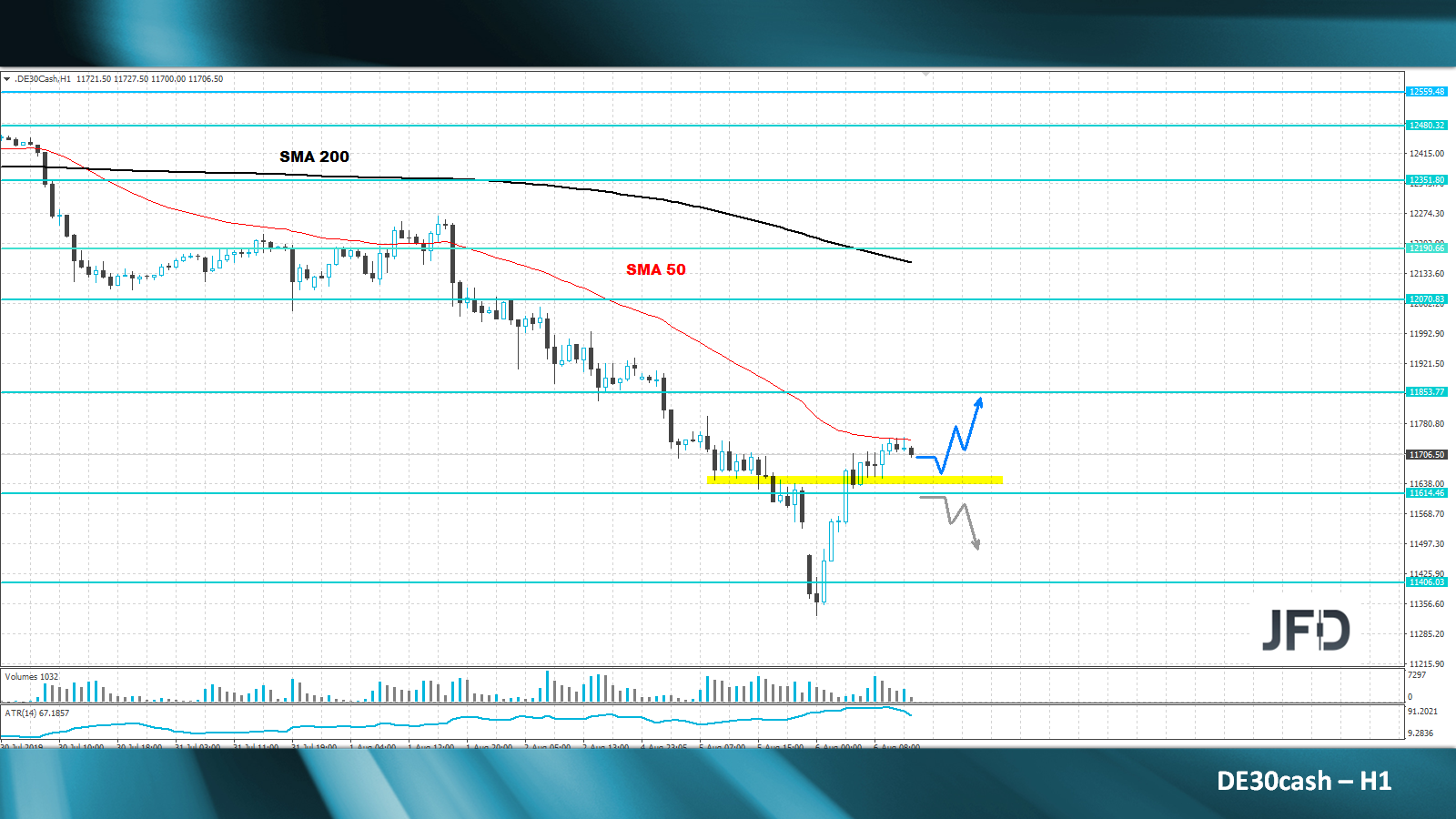Click the 11614.46 price level tag
1456x819 pixels.
click(1427, 493)
